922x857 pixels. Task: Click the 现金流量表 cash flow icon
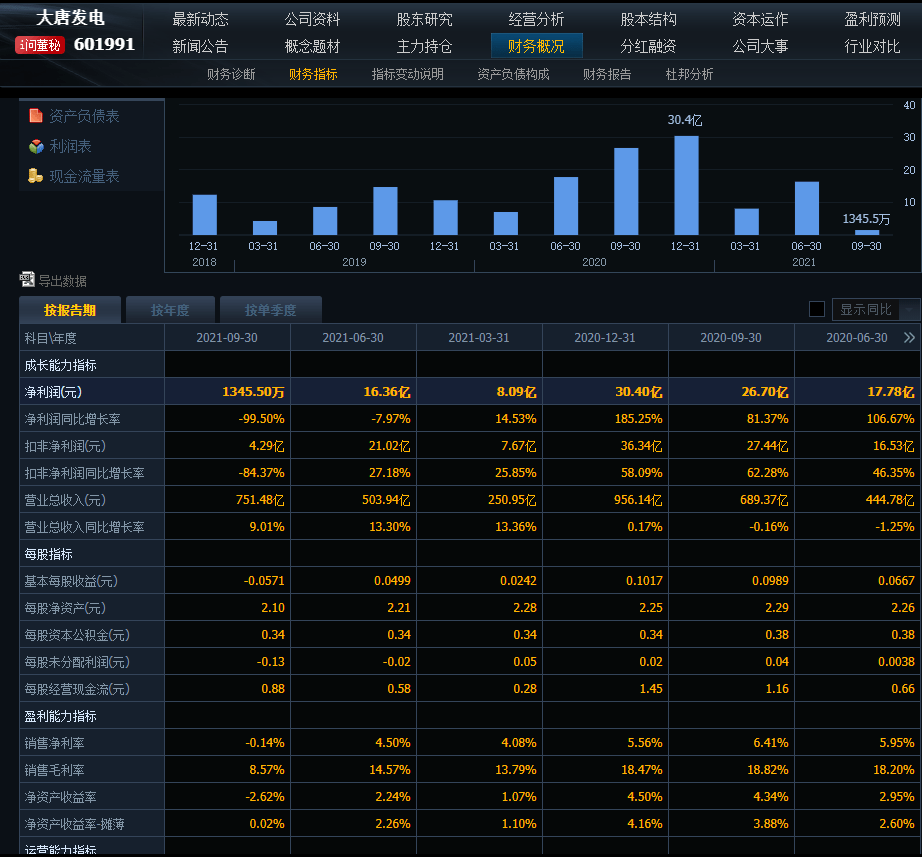click(x=36, y=176)
